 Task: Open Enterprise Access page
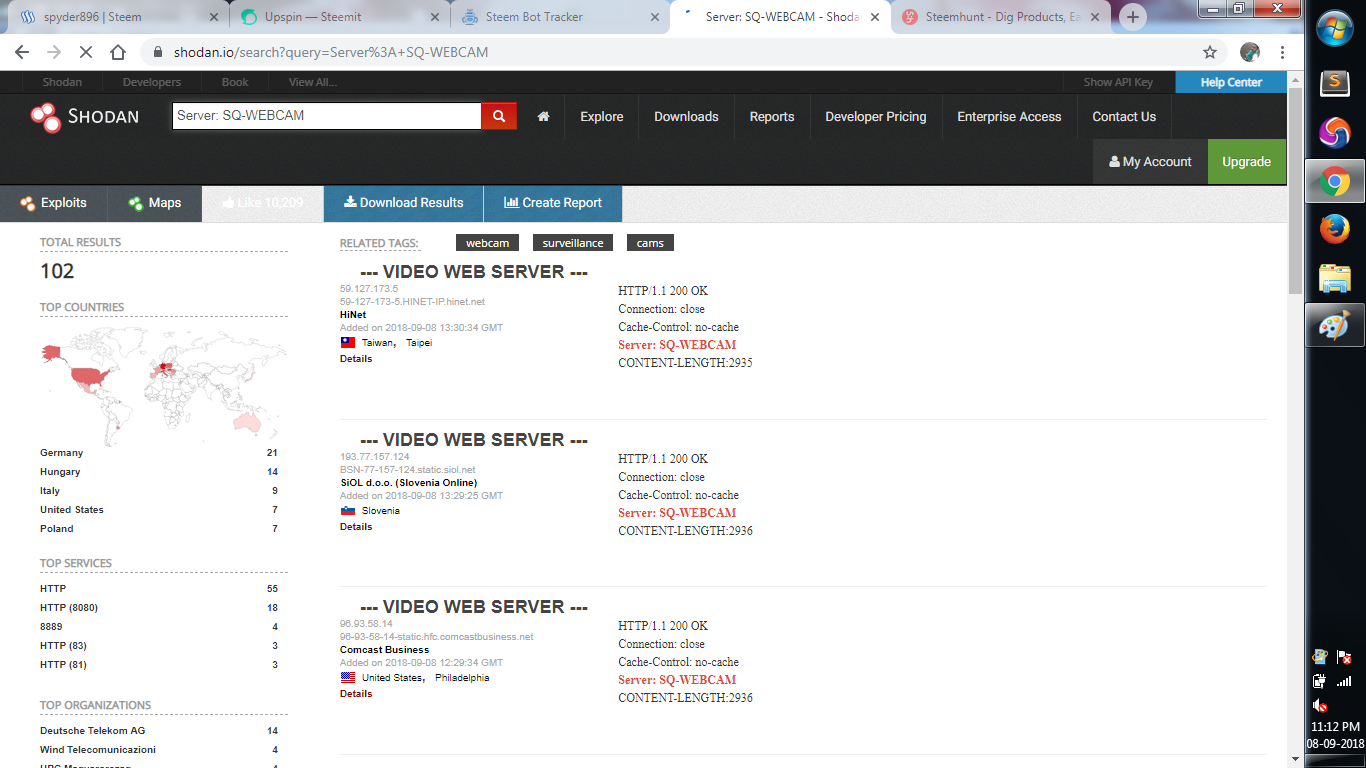pyautogui.click(x=1009, y=117)
